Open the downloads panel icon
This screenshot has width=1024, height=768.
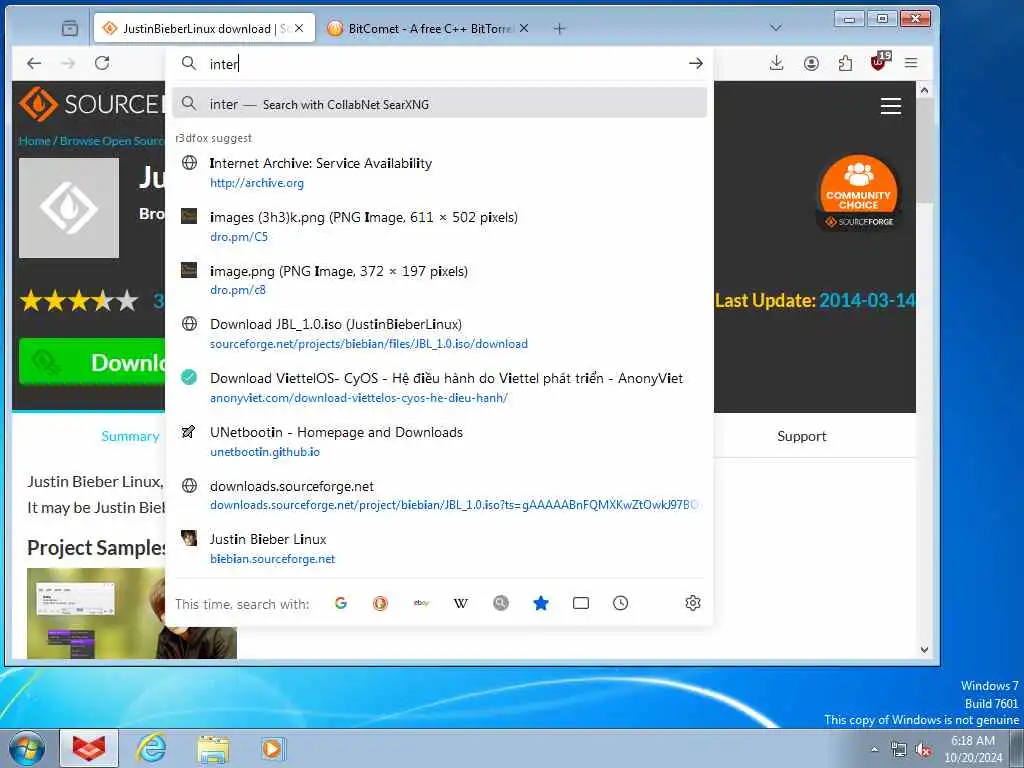[776, 63]
